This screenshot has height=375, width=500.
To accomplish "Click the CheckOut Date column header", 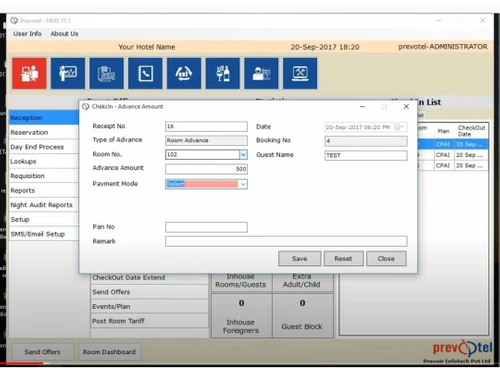I will 471,131.
